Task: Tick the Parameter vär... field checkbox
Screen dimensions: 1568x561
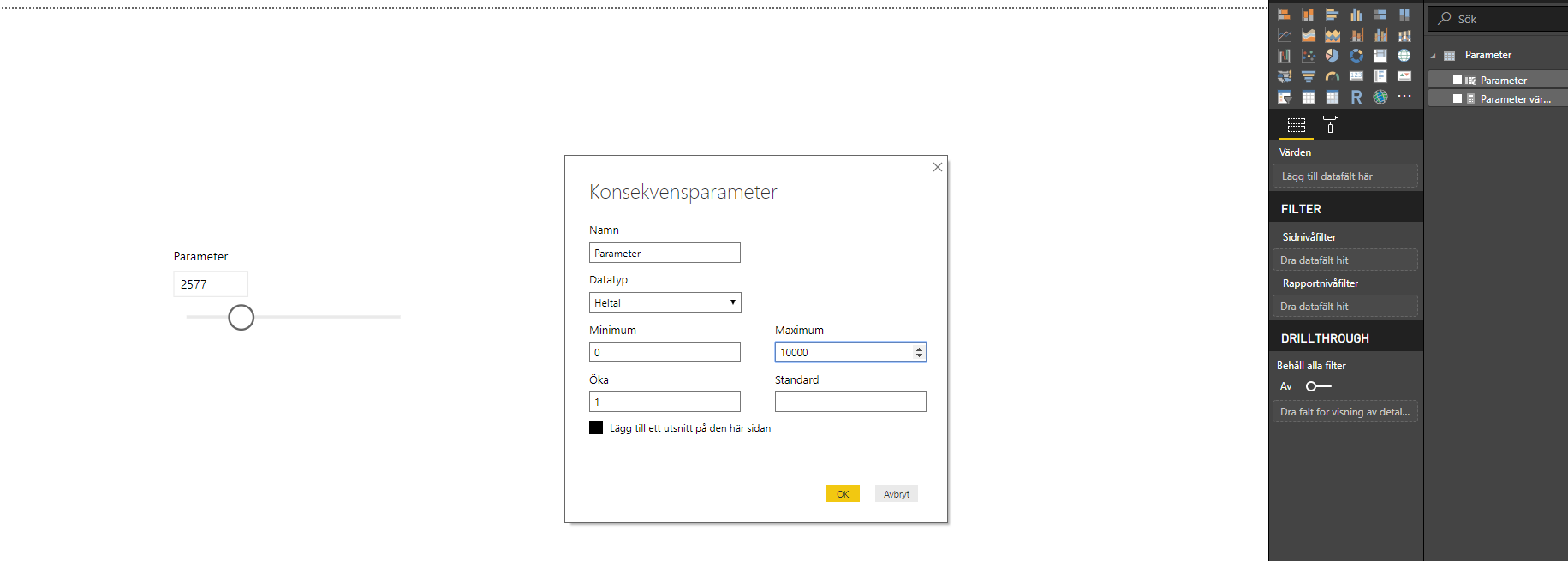Action: point(1458,98)
